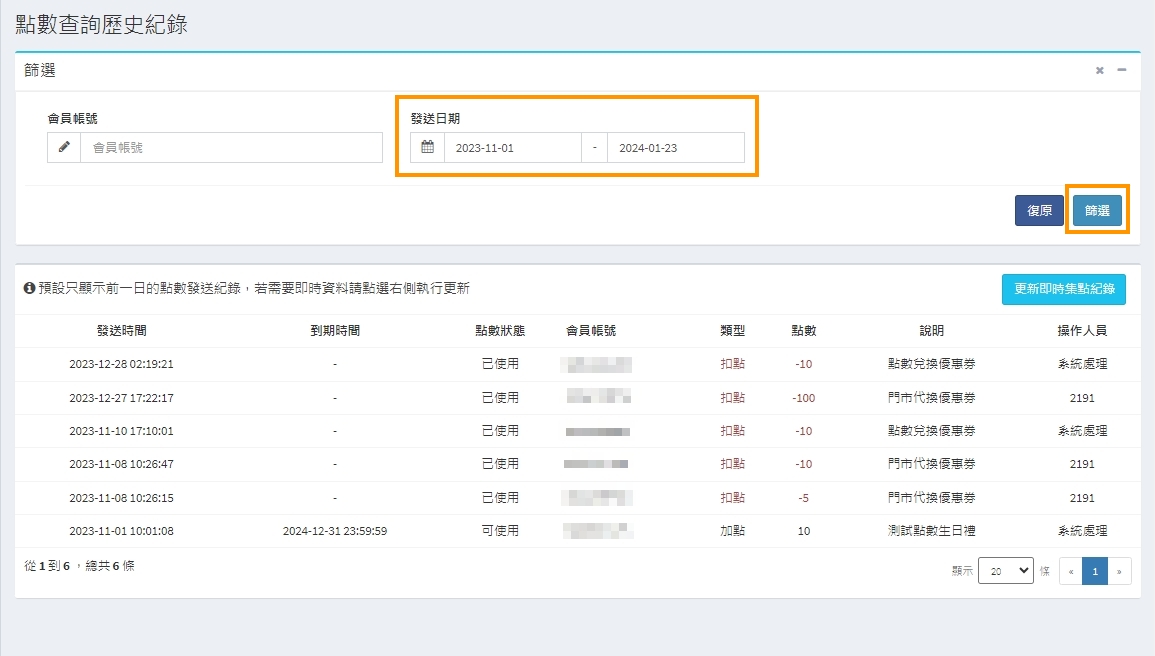Go to previous page with « arrow
1155x656 pixels.
pos(1071,571)
